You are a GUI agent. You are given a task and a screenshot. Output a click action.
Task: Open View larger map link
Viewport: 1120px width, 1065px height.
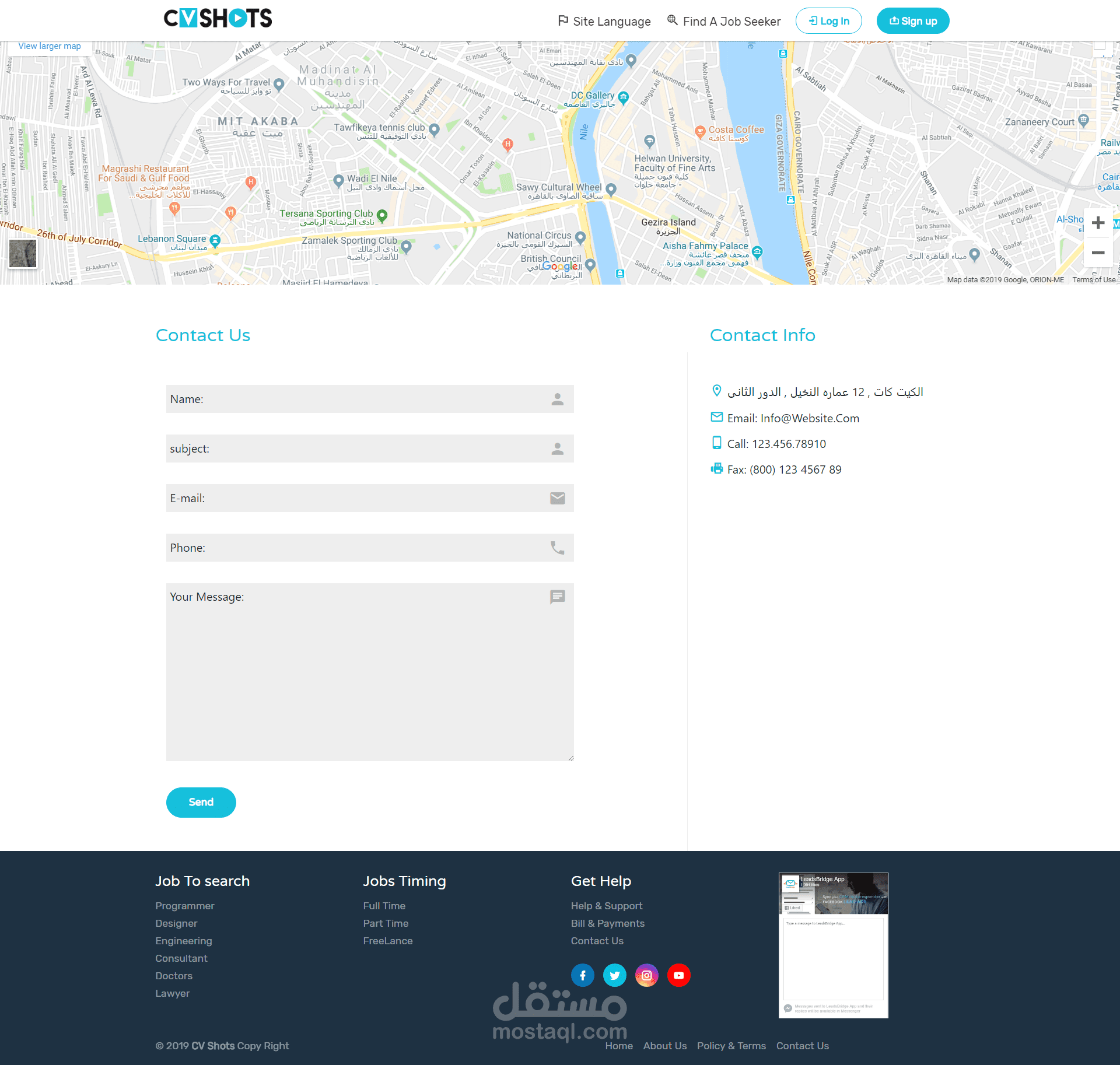pyautogui.click(x=50, y=46)
